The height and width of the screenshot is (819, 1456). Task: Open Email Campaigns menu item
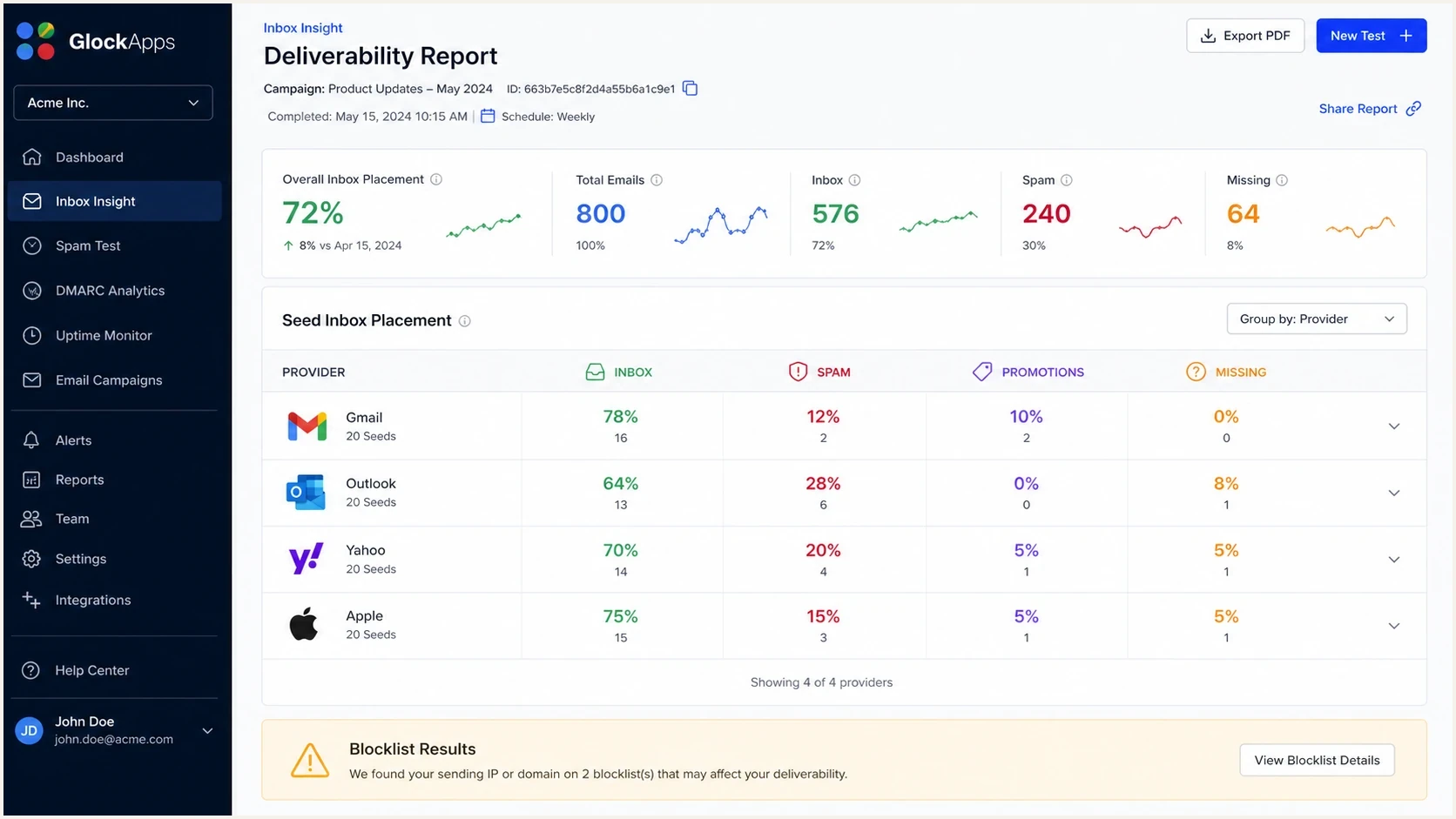click(114, 380)
